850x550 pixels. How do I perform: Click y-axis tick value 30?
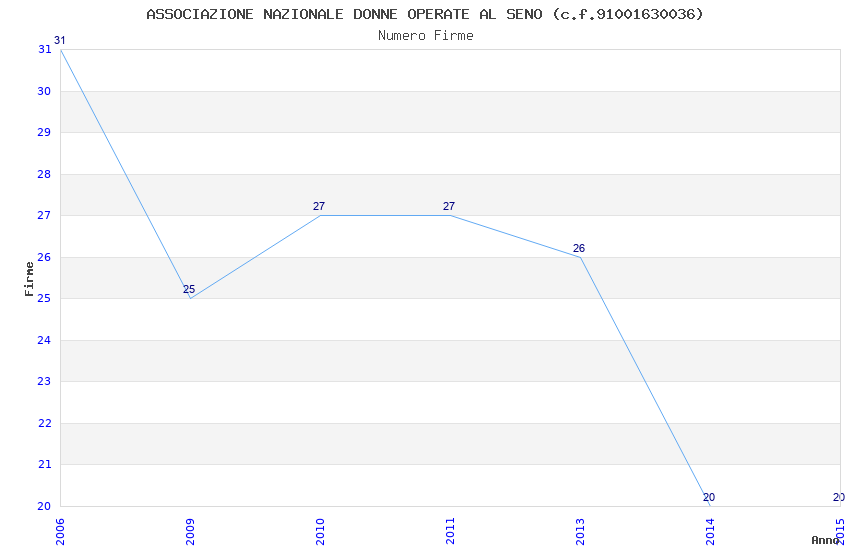tap(44, 91)
